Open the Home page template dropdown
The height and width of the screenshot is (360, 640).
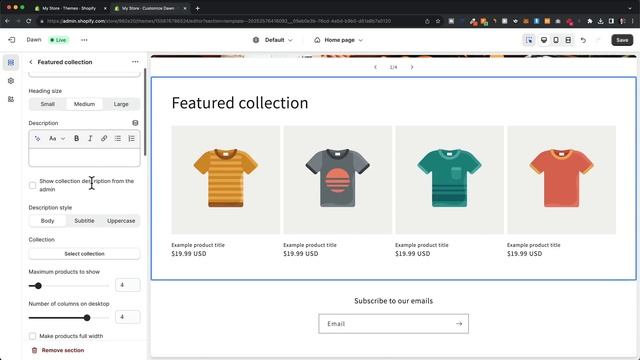click(339, 40)
